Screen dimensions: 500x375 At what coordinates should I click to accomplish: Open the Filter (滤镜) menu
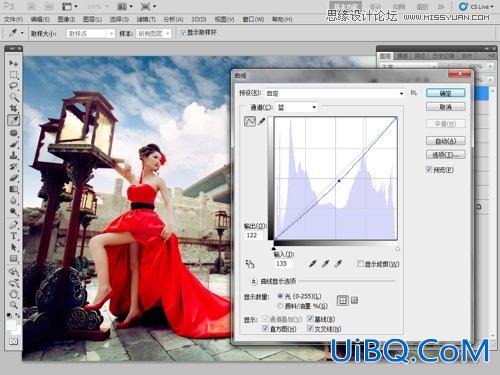(x=146, y=19)
